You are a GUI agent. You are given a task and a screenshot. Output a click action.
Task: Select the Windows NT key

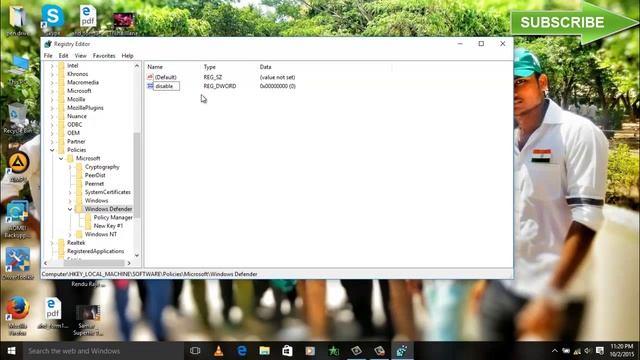101,234
